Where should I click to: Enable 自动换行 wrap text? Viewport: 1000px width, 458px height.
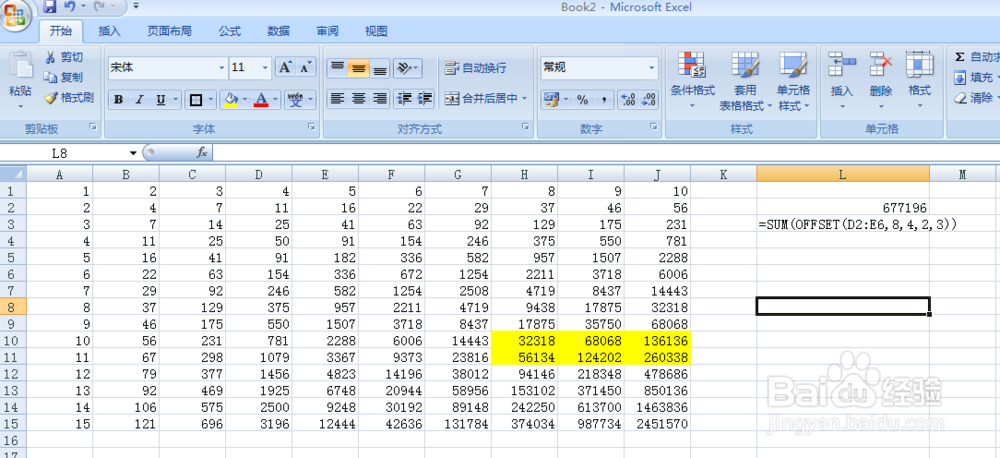pyautogui.click(x=476, y=68)
